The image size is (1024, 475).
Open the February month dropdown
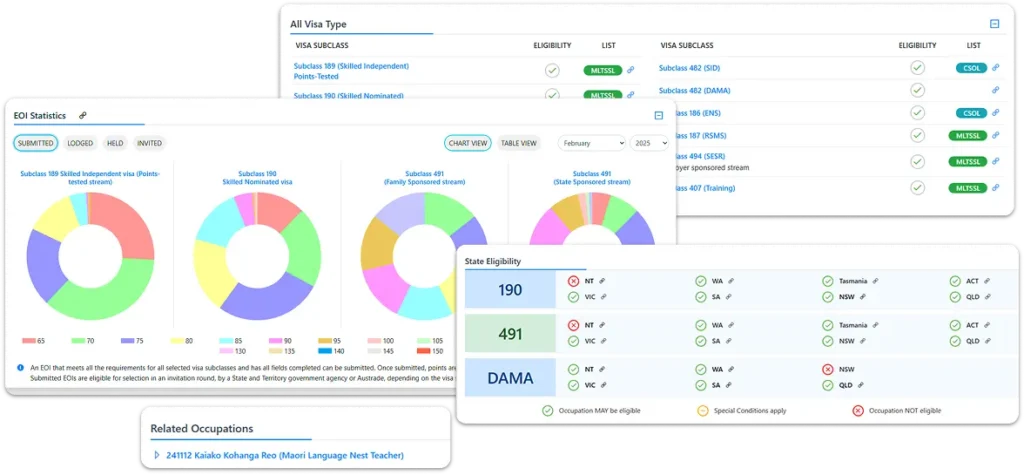[591, 143]
